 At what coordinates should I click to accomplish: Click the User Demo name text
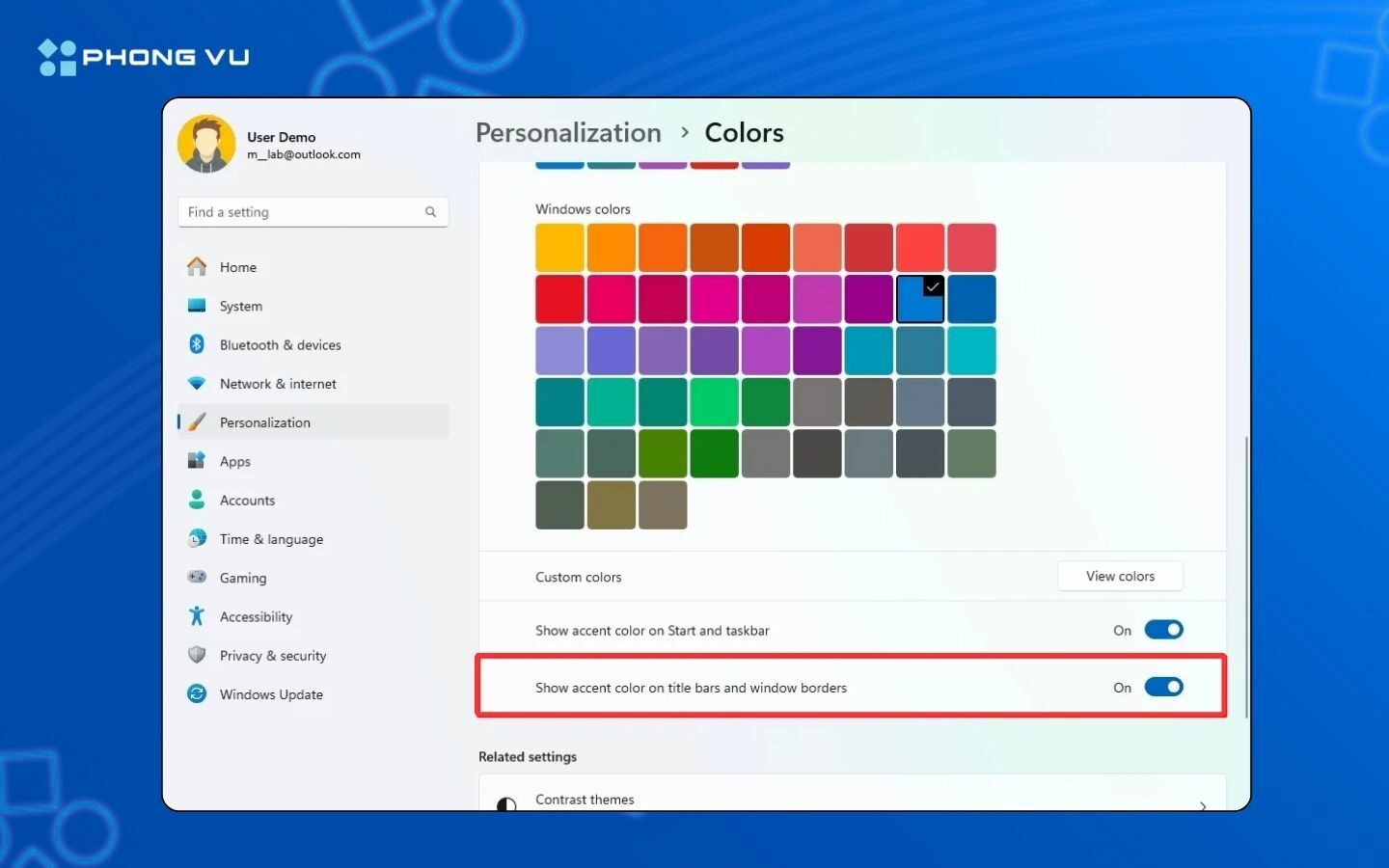[281, 137]
